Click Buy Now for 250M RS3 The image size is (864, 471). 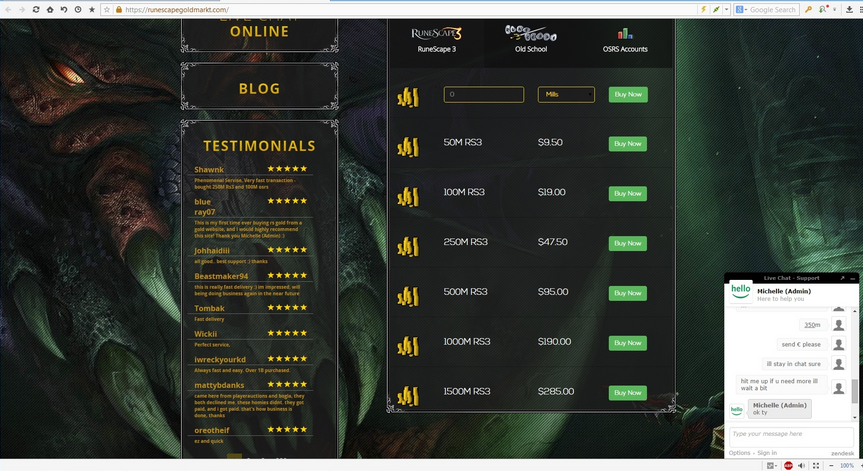[x=628, y=243]
